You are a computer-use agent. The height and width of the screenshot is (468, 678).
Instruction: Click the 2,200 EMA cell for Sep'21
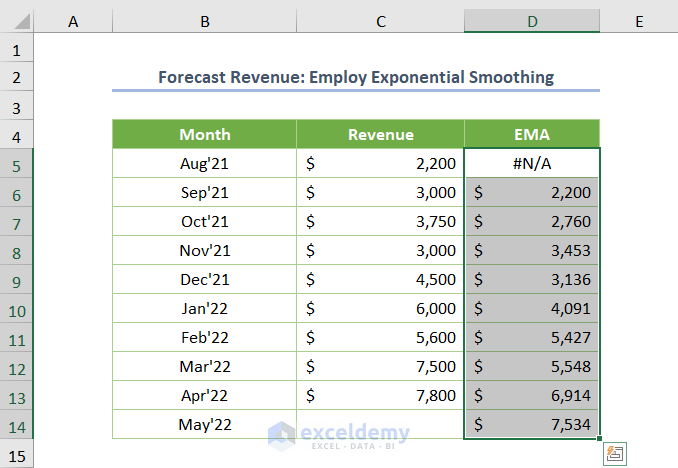[x=532, y=192]
